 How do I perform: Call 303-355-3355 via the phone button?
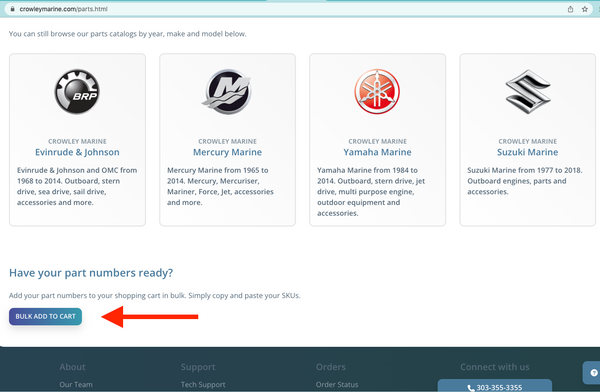pos(495,386)
